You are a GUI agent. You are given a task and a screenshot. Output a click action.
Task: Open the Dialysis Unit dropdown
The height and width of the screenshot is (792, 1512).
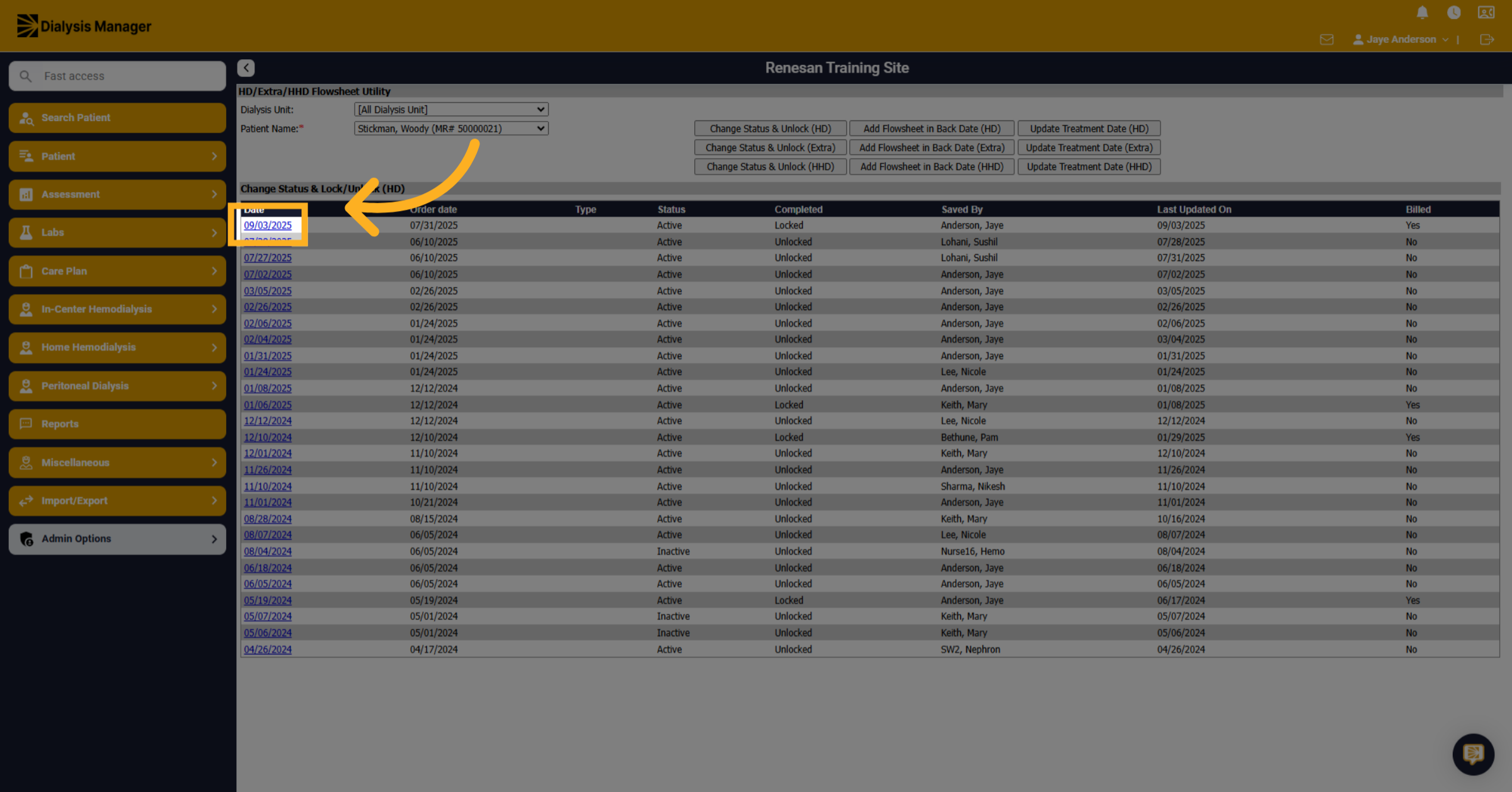[x=451, y=110]
